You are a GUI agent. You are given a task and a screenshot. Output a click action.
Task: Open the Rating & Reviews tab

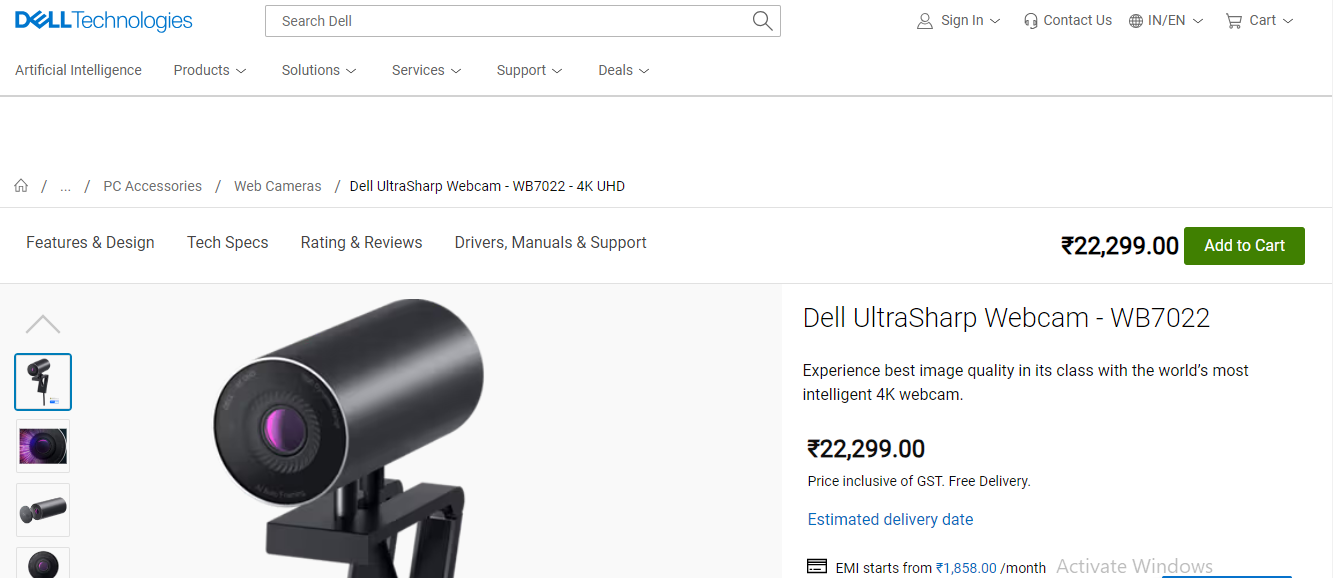click(x=361, y=243)
